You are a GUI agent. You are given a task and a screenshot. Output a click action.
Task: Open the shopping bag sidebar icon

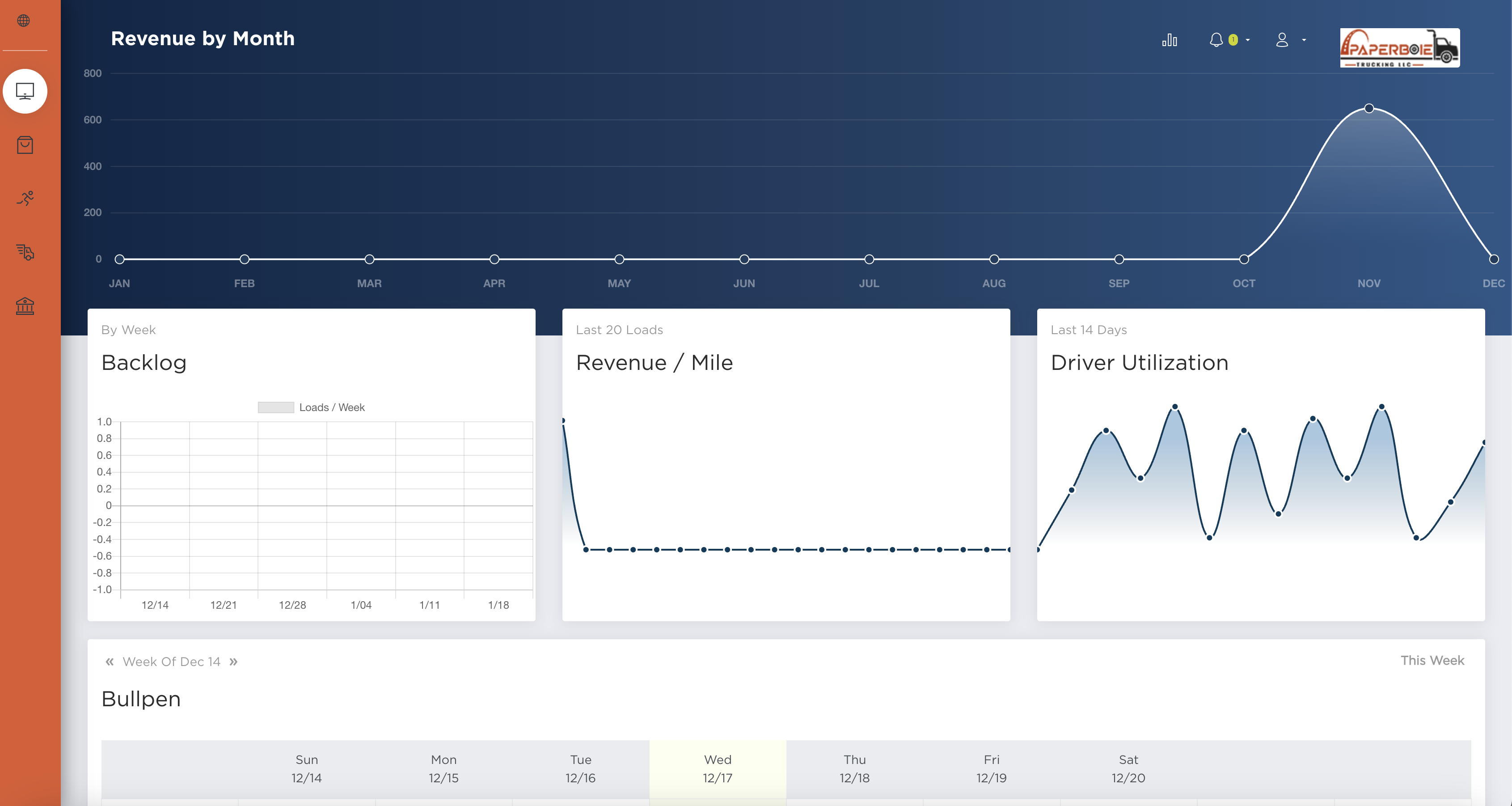tap(25, 144)
